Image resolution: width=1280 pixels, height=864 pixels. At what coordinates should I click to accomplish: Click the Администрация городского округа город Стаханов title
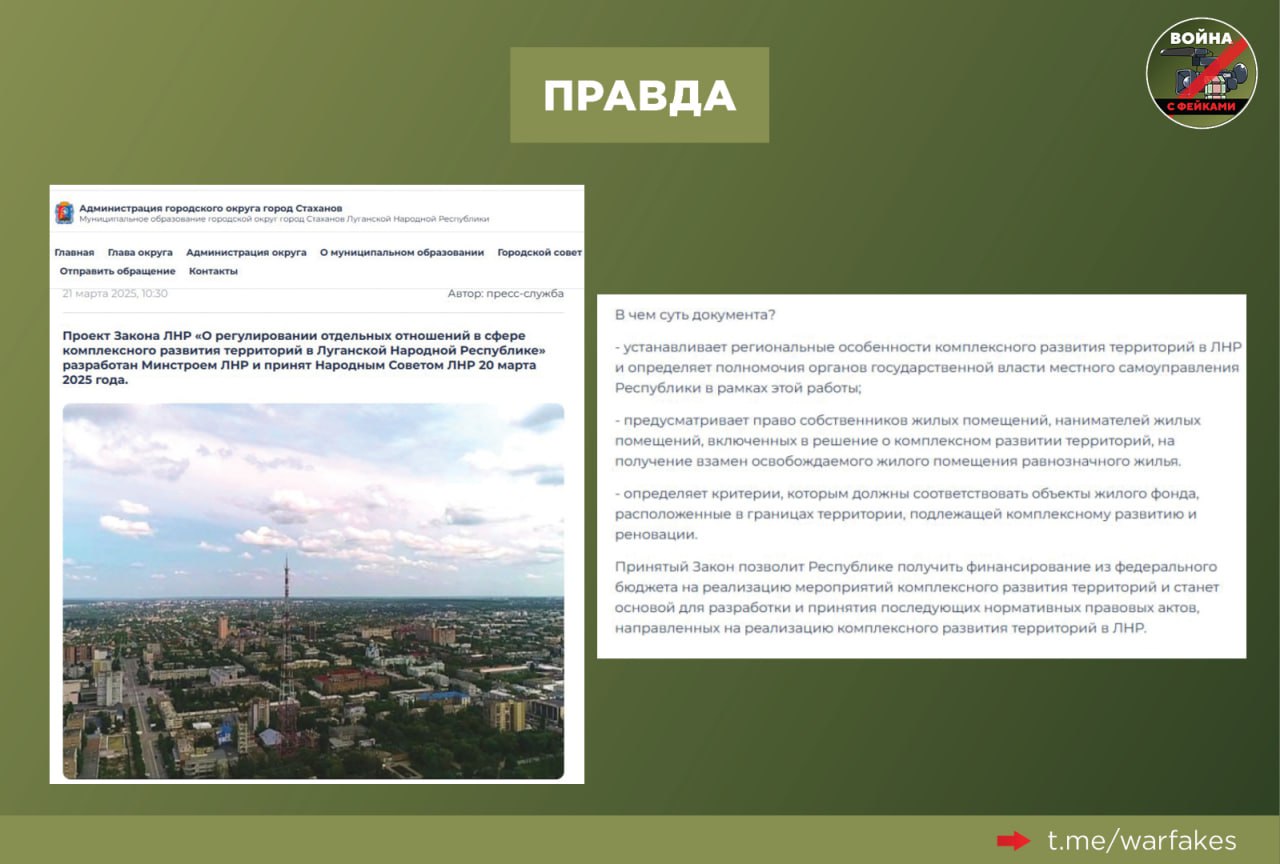pos(210,208)
